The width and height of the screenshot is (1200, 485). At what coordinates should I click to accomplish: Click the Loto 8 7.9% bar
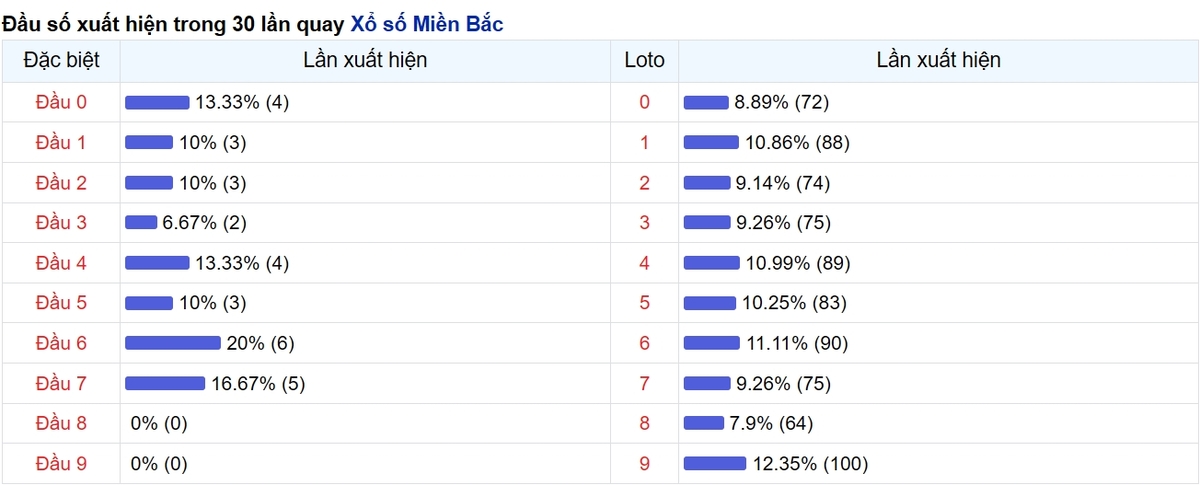pos(704,423)
